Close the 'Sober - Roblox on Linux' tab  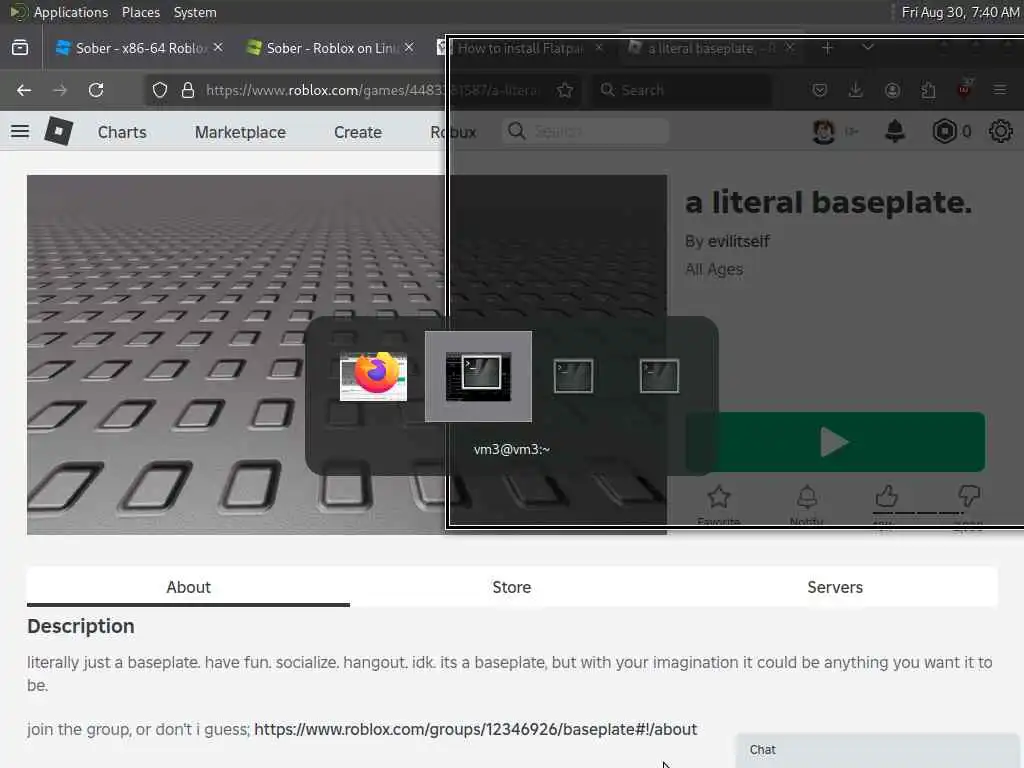(409, 48)
